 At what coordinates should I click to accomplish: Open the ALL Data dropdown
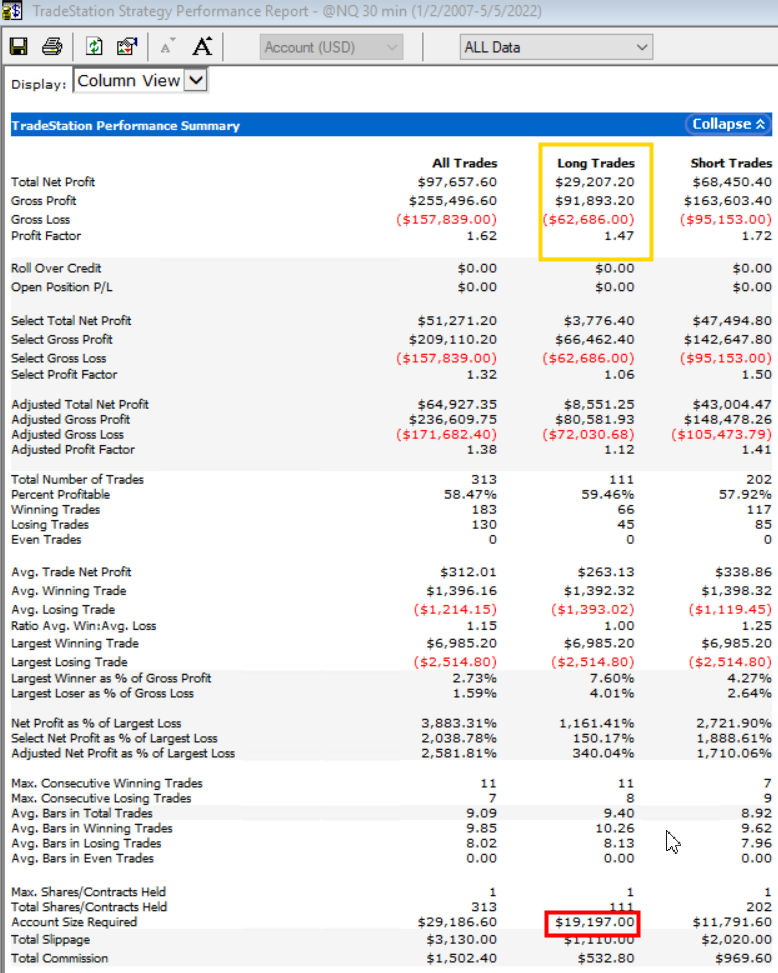click(556, 47)
